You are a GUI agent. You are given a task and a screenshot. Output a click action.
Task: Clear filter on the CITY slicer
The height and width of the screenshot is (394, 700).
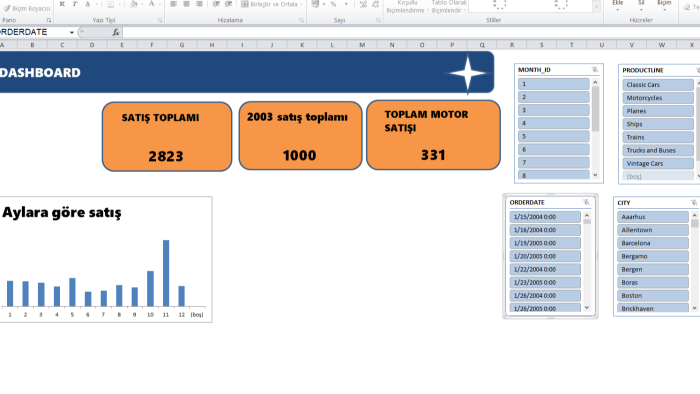[694, 203]
